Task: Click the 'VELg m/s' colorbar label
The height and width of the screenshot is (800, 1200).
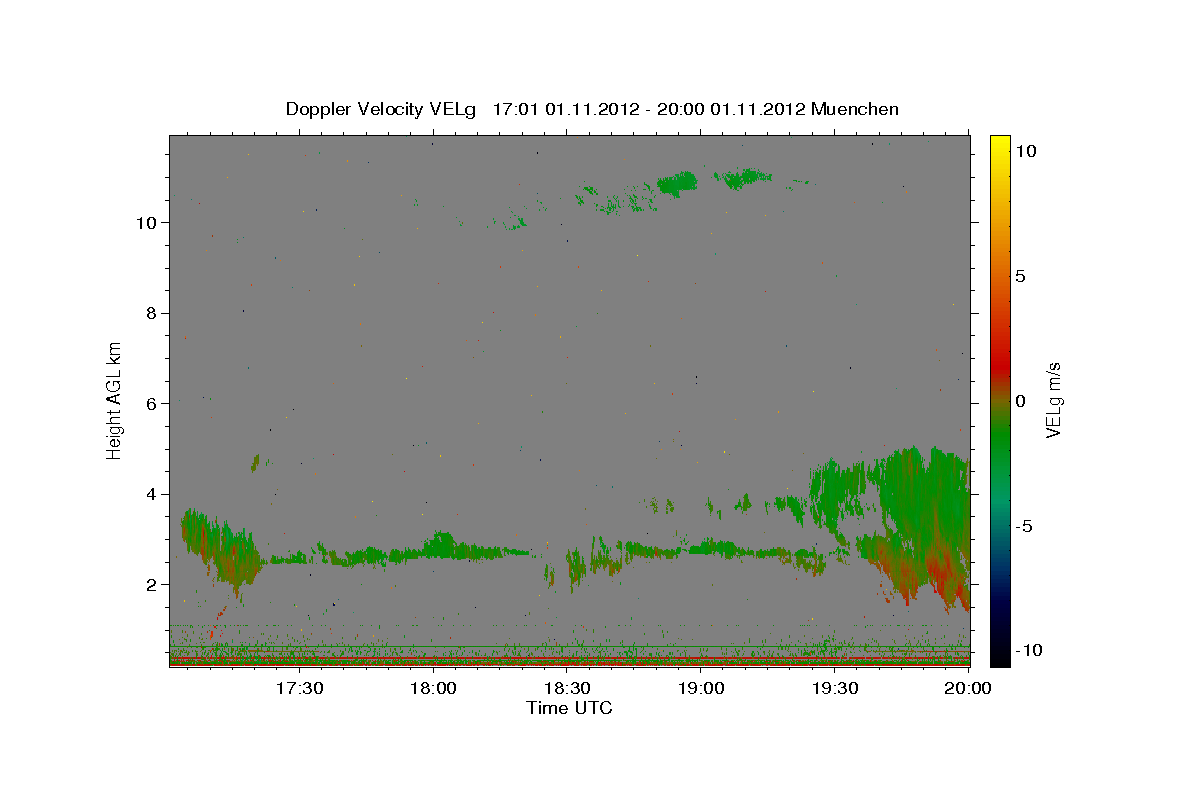Action: click(x=1053, y=401)
